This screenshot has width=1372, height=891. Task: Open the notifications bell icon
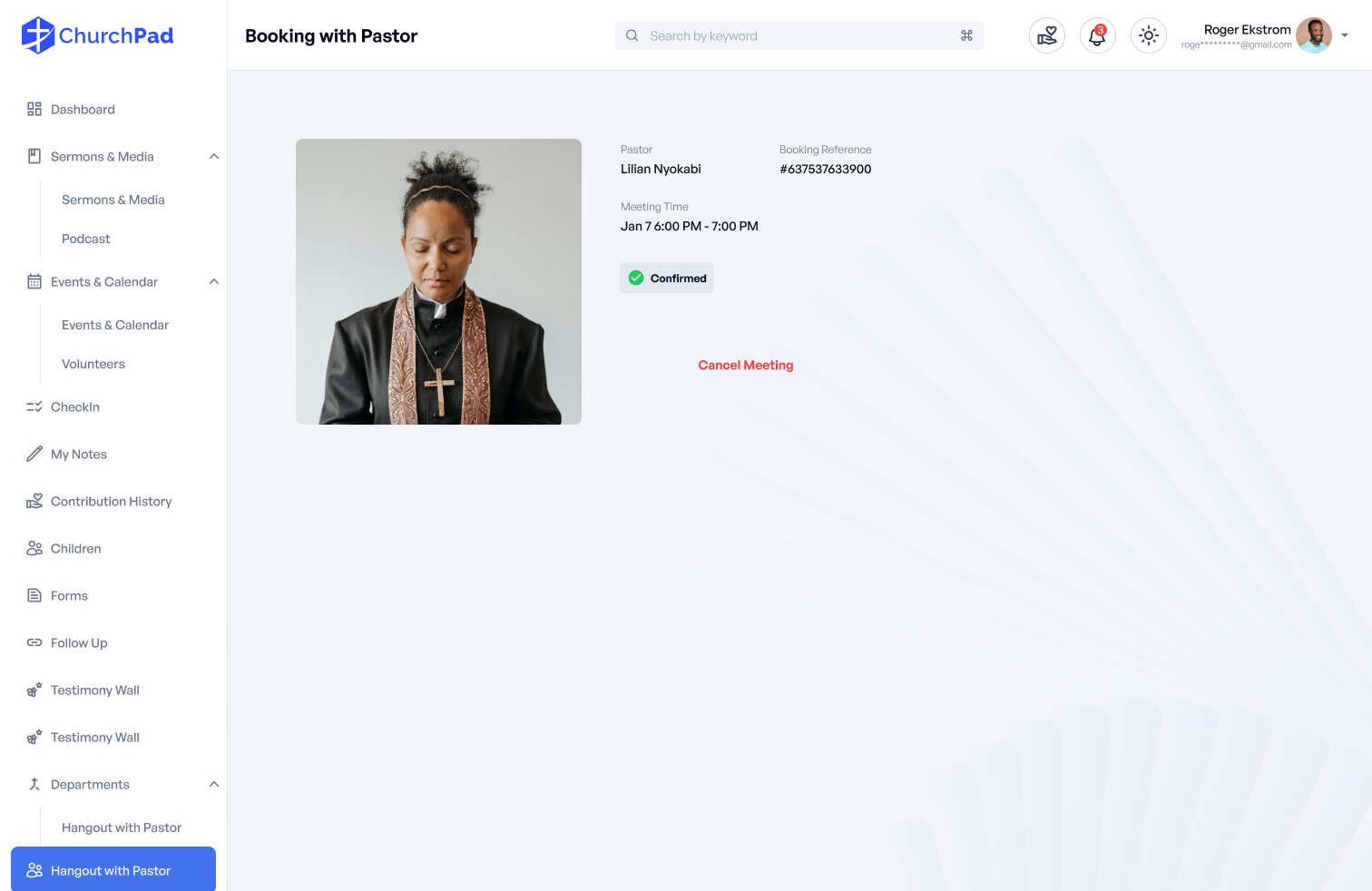click(x=1097, y=35)
